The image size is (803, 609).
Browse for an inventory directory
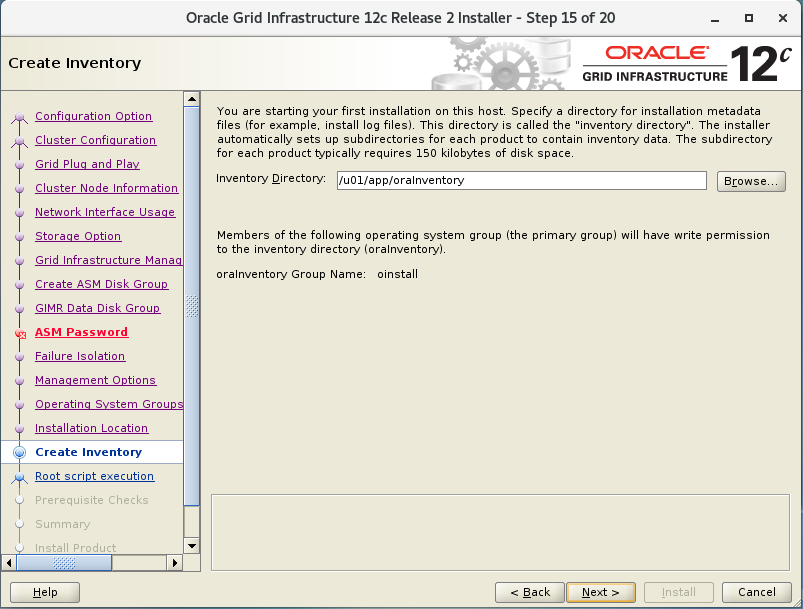pos(751,181)
